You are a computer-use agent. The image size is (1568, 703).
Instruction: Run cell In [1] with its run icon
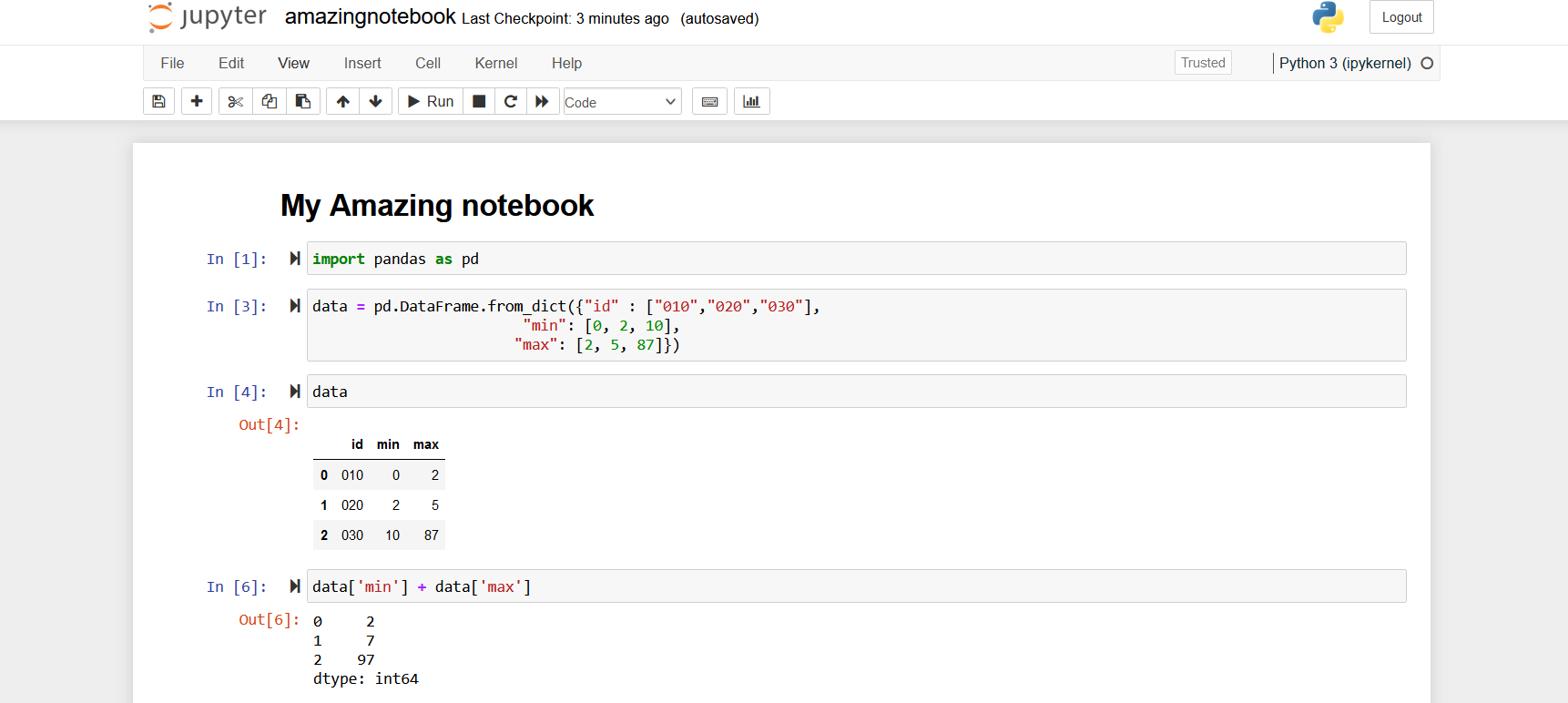coord(295,259)
